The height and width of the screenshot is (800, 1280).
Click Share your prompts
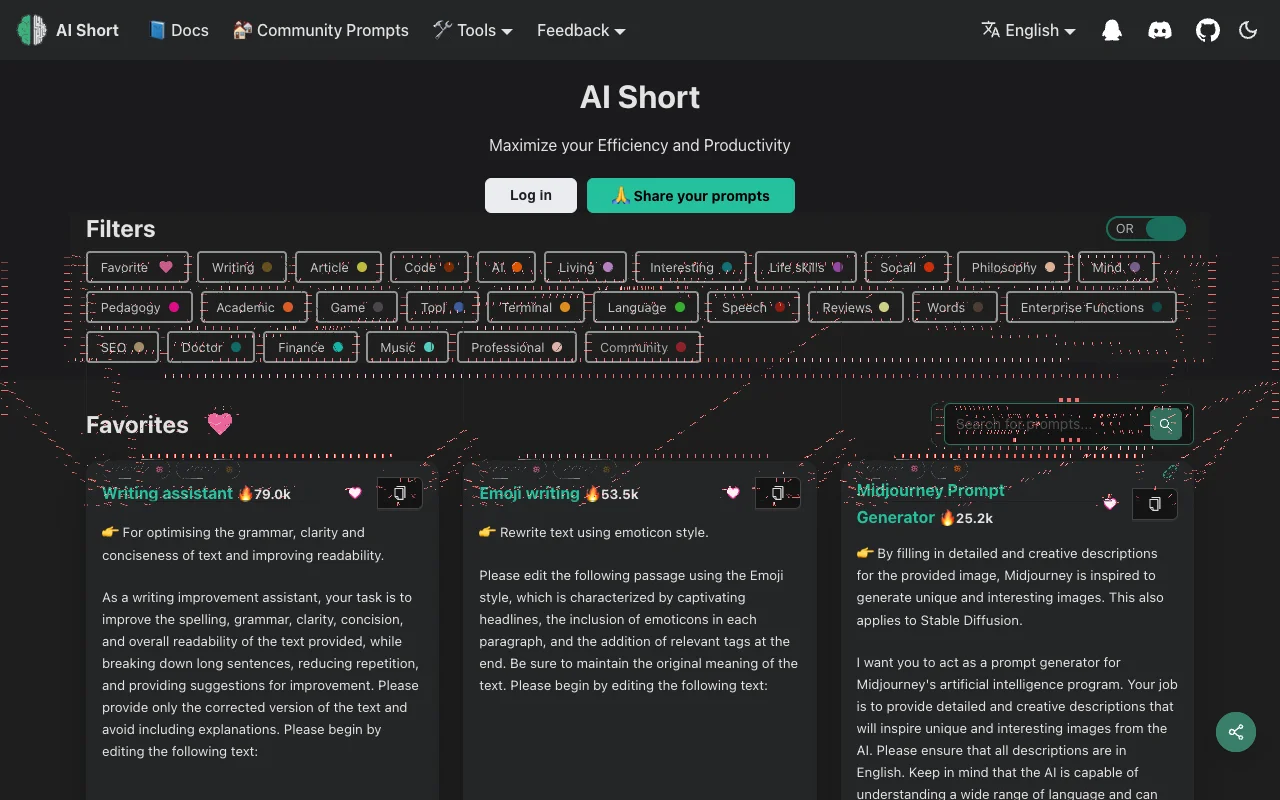tap(691, 195)
